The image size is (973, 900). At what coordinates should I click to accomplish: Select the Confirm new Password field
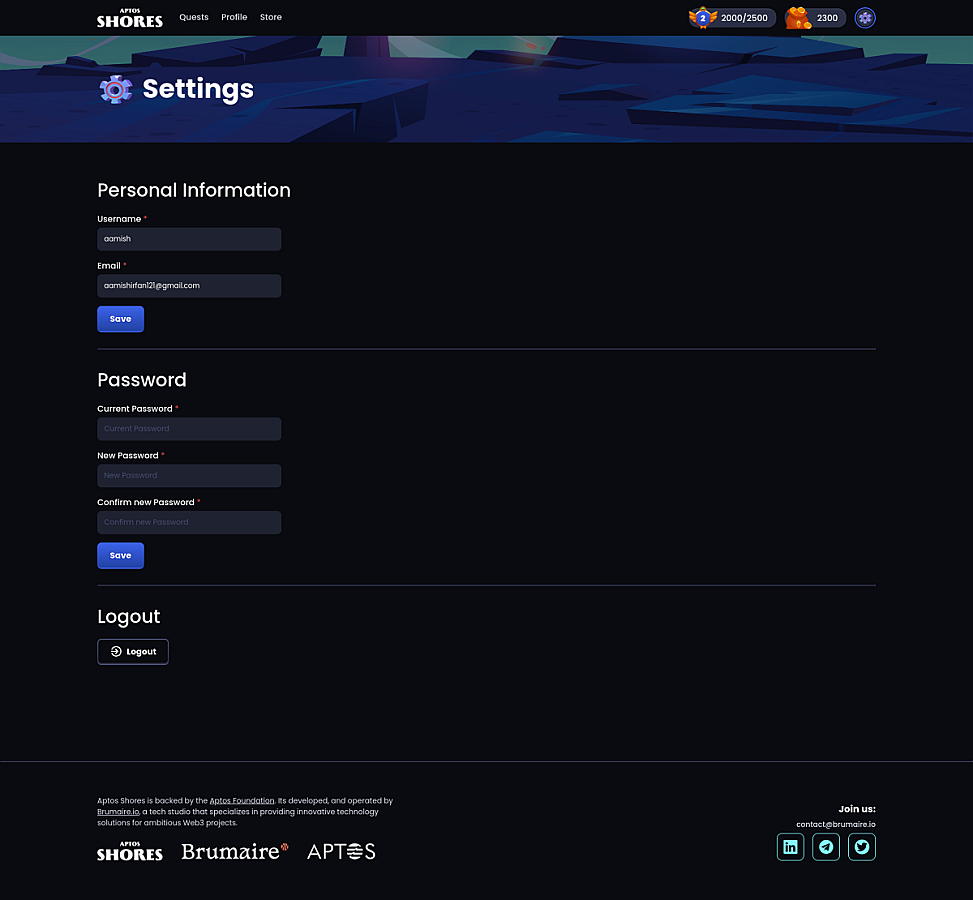(x=189, y=522)
